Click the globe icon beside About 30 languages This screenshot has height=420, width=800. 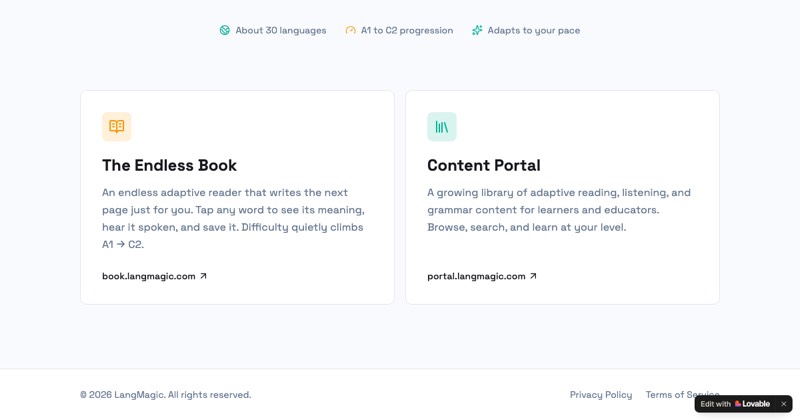[x=224, y=31]
